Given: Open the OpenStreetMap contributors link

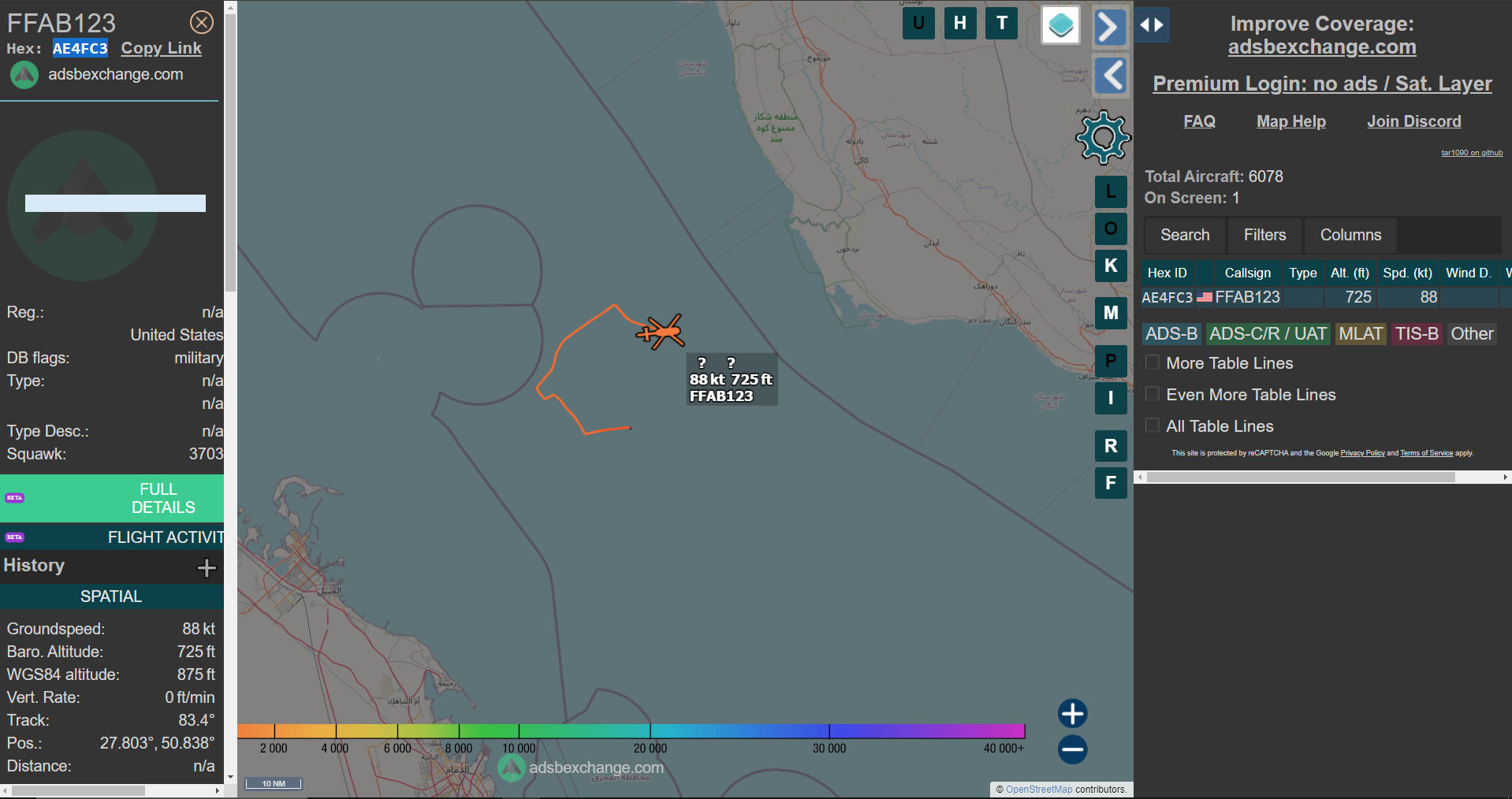Looking at the screenshot, I should click(x=1039, y=790).
